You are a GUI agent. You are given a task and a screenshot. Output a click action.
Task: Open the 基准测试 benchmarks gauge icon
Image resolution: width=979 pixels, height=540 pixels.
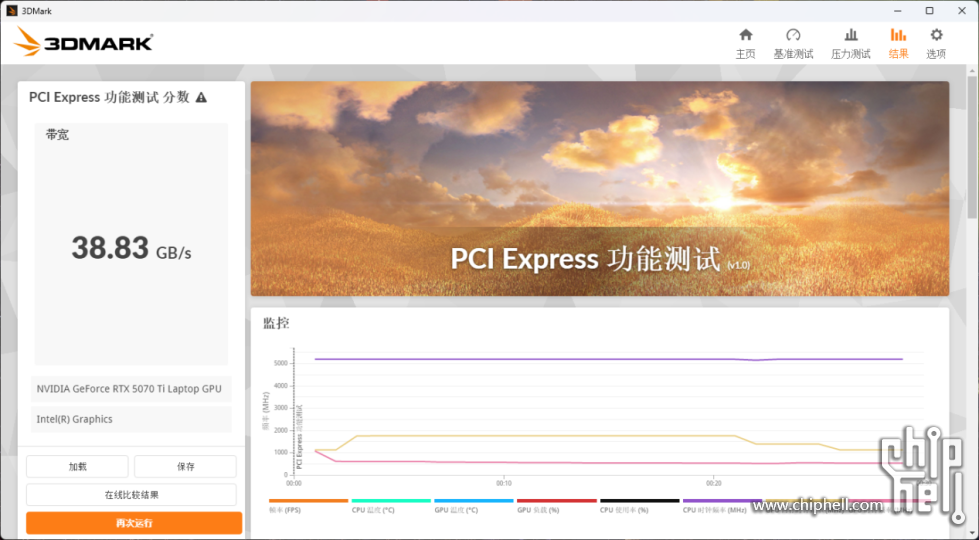click(x=793, y=35)
